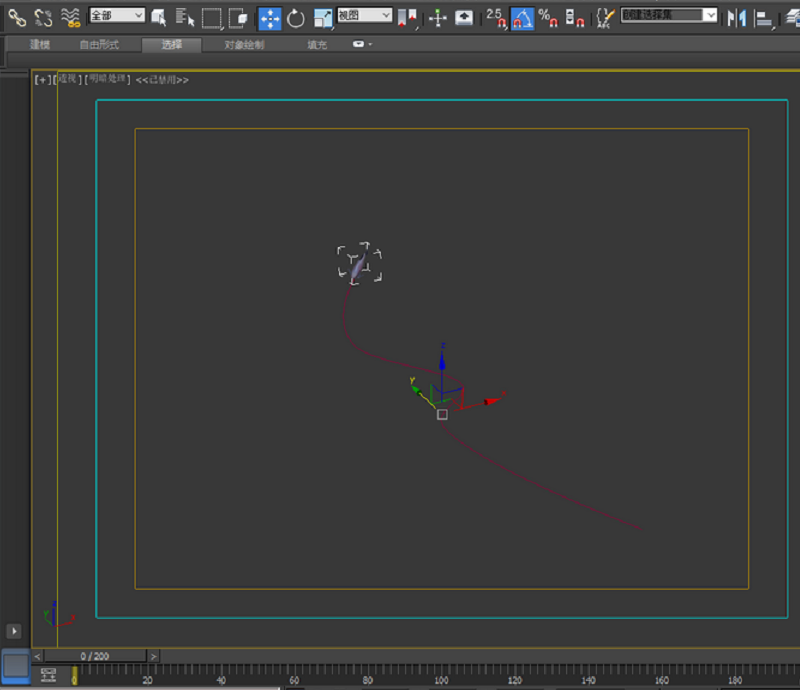Open the viewport 透视 view label menu

point(67,79)
